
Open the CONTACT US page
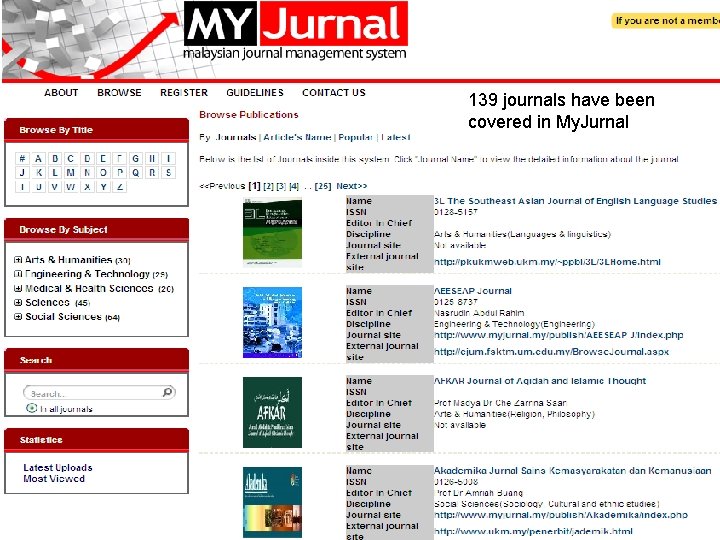coord(334,93)
